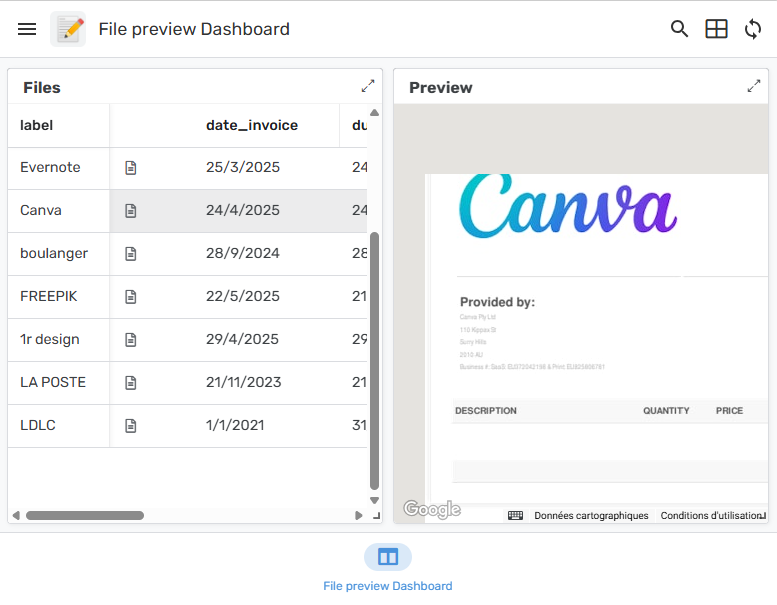Click the grid layout view icon

(x=716, y=29)
